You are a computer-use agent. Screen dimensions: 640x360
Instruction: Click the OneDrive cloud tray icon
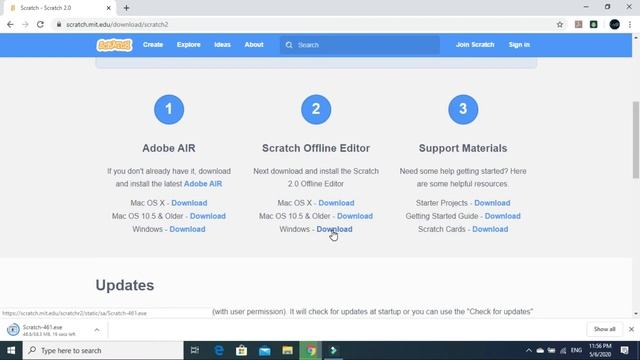[540, 350]
